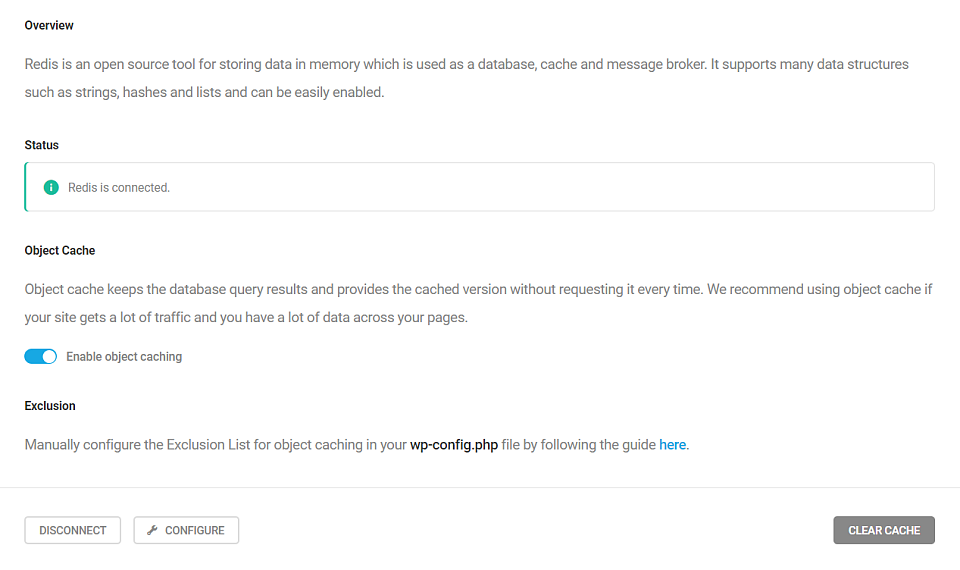This screenshot has height=570, width=960.
Task: Click the bold wp-config.php filename
Action: coord(453,445)
